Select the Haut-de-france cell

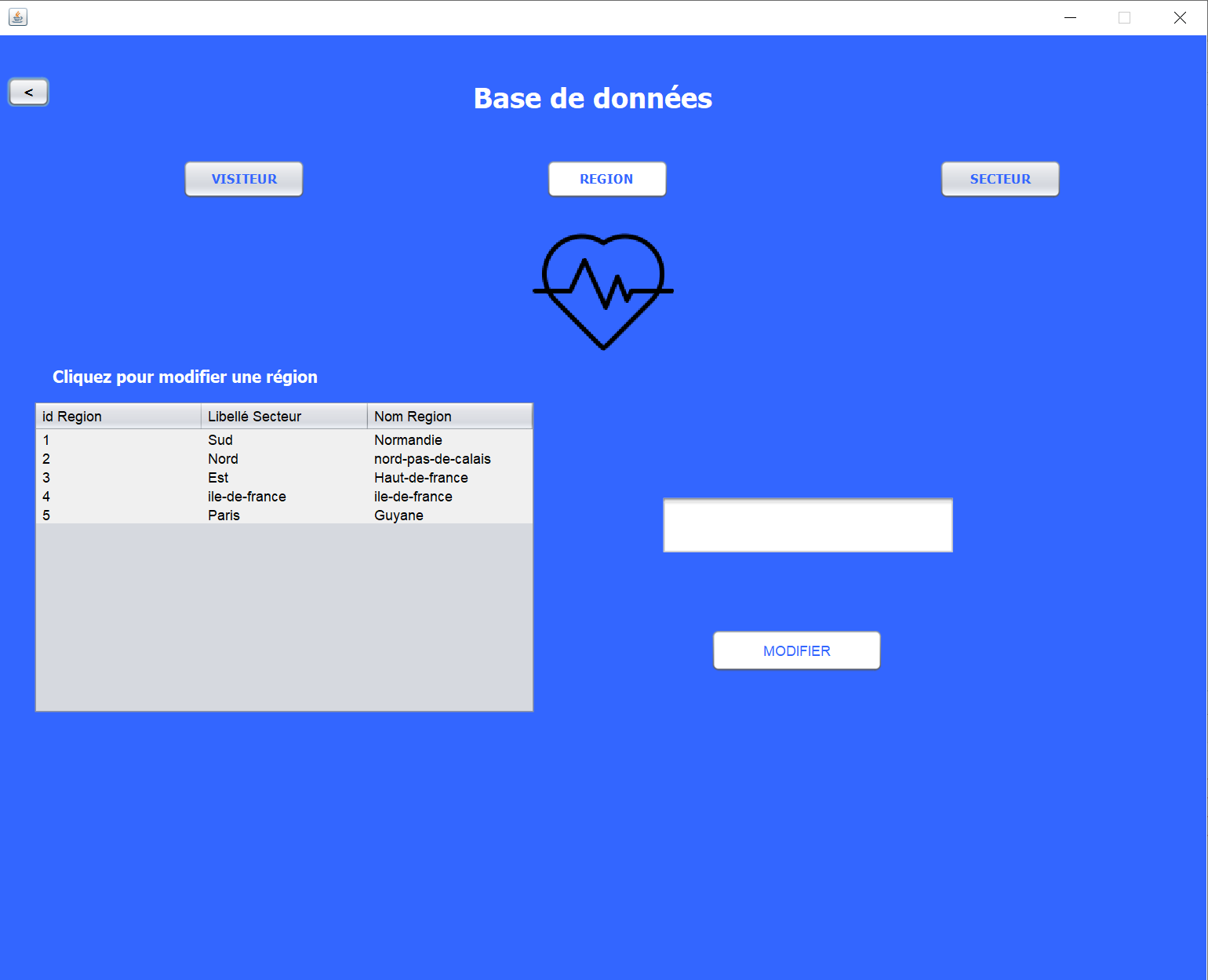[x=450, y=478]
